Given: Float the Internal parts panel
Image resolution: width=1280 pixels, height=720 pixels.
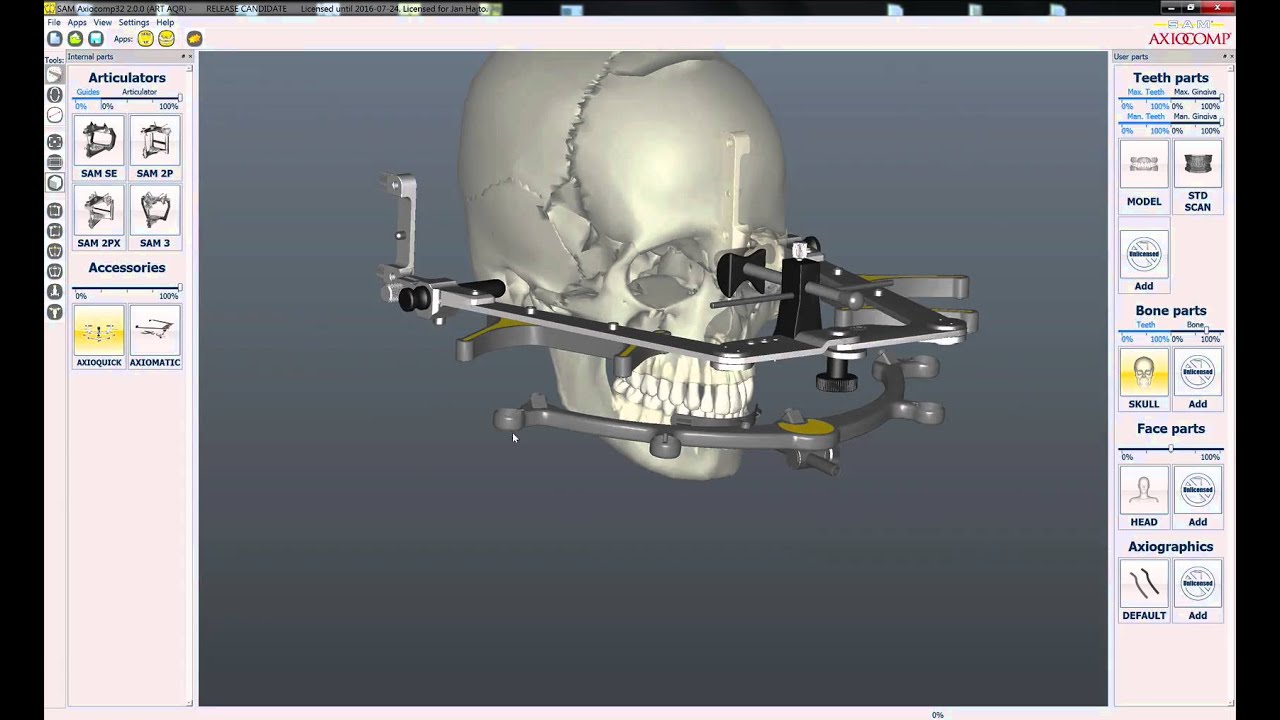Looking at the screenshot, I should click(x=183, y=57).
